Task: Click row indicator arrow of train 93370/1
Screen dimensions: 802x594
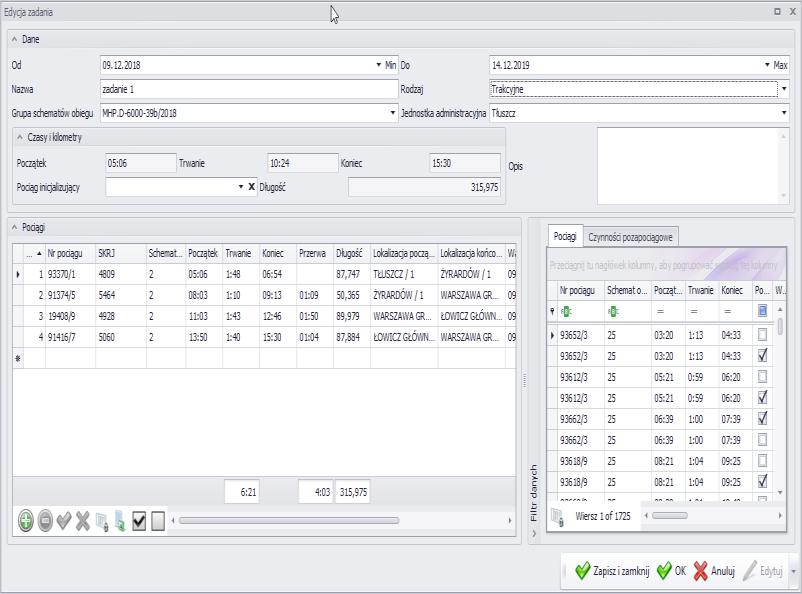Action: click(18, 274)
